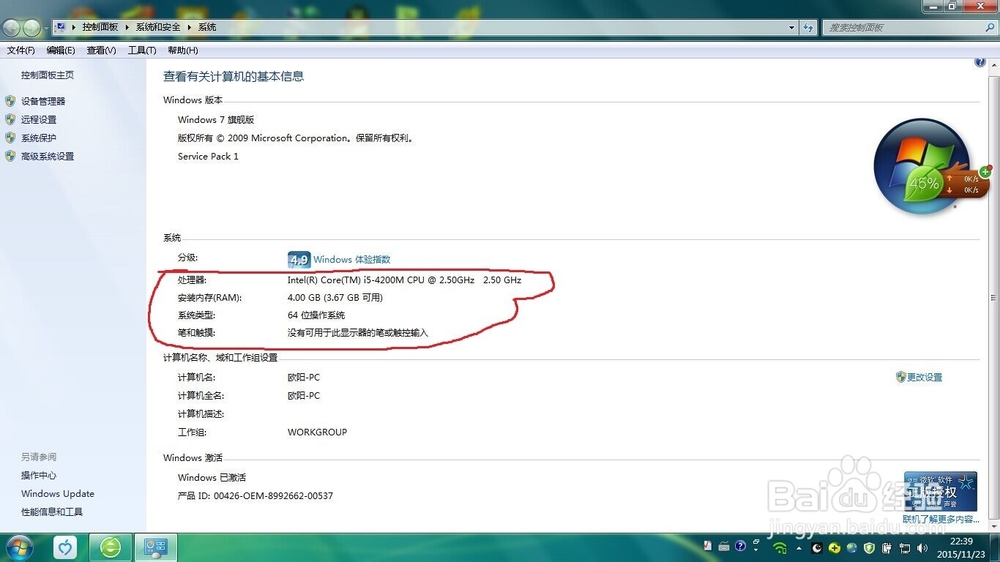Expand the arrow before 控制面板 breadcrumb
The width and height of the screenshot is (1000, 562).
pos(74,27)
